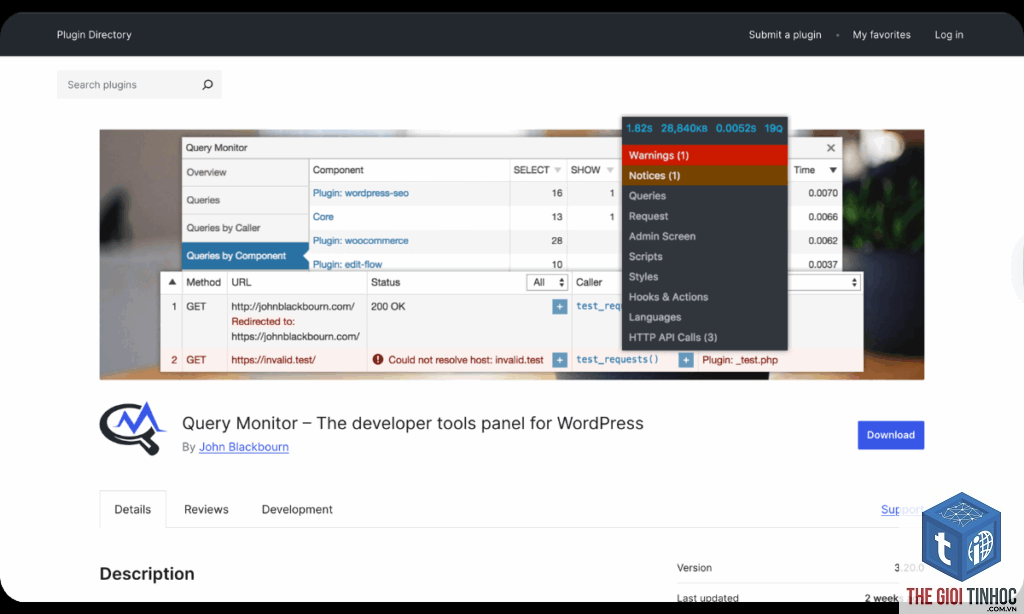Click the Core component link
This screenshot has height=614, width=1024.
pyautogui.click(x=323, y=217)
